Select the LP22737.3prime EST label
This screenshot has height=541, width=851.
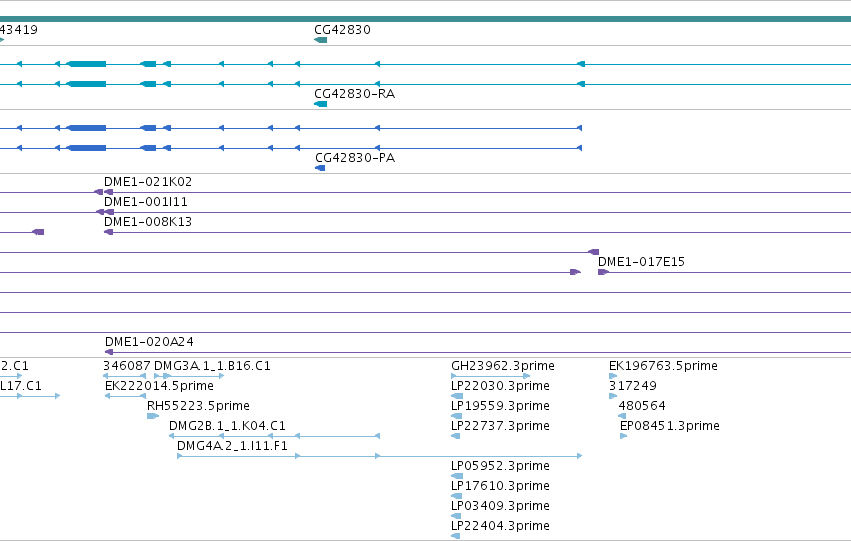(500, 426)
